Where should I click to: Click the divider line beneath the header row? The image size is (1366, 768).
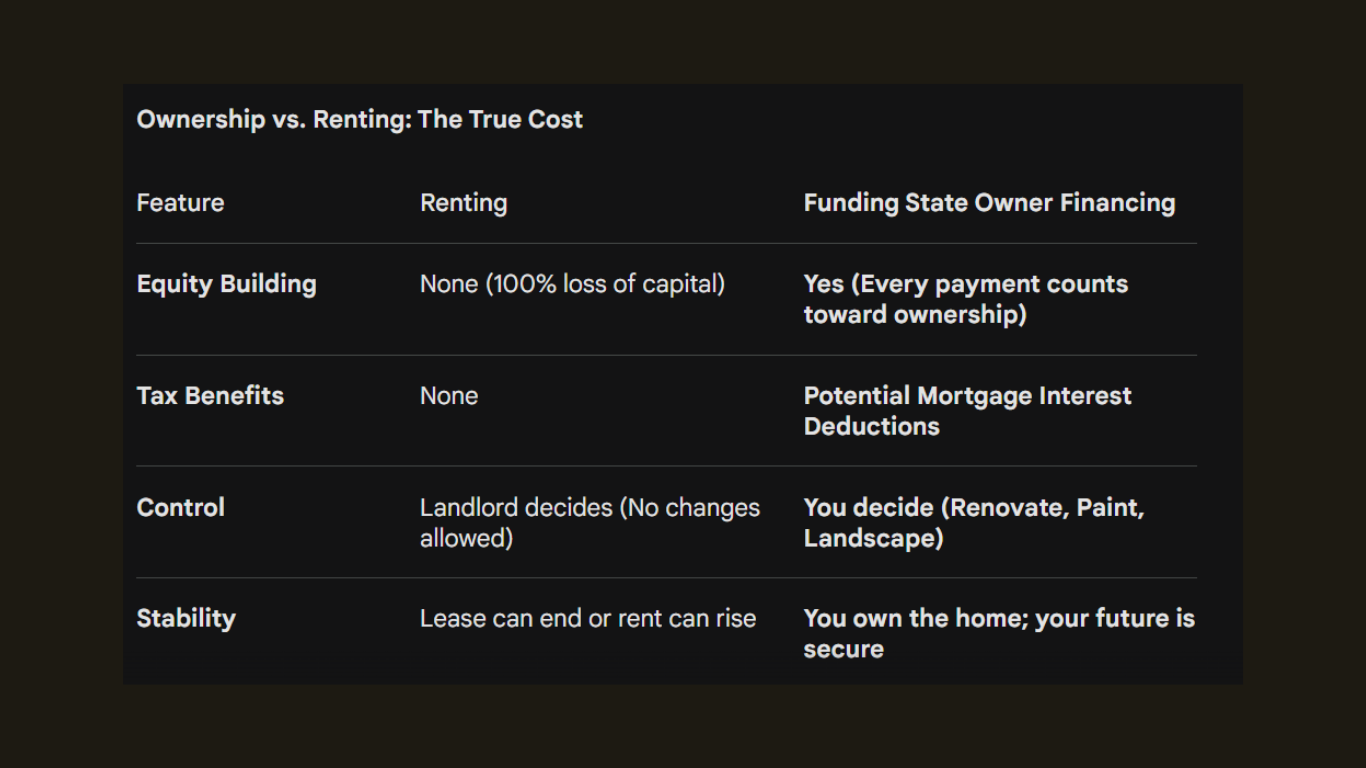666,243
